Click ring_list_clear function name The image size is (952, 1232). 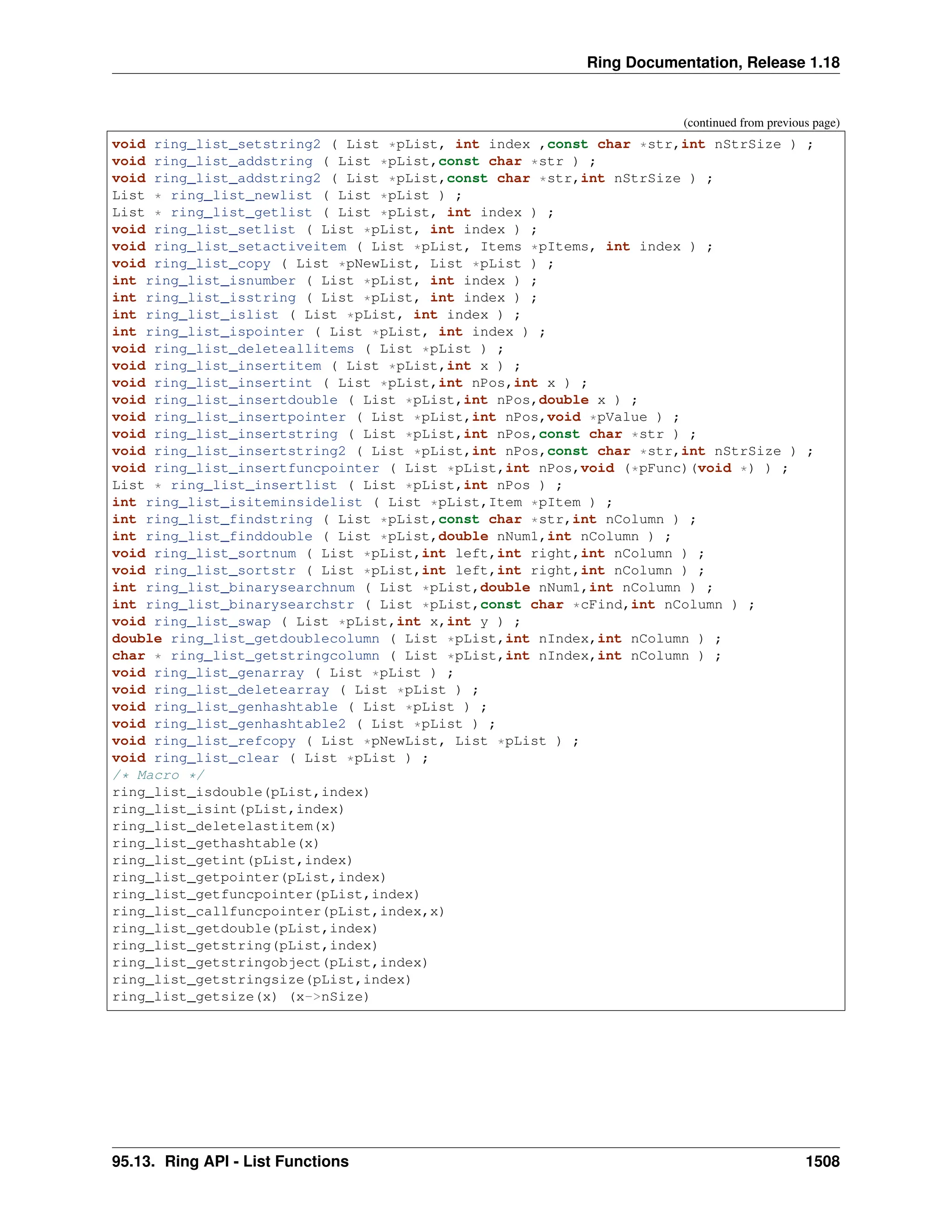coord(217,758)
